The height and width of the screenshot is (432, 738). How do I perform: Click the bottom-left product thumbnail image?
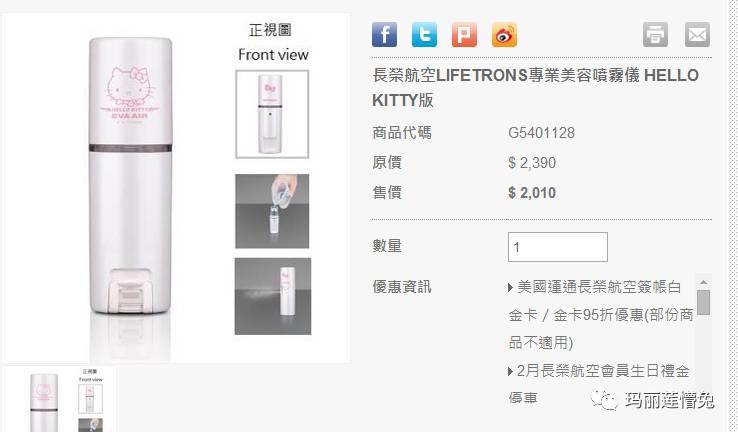click(x=59, y=400)
